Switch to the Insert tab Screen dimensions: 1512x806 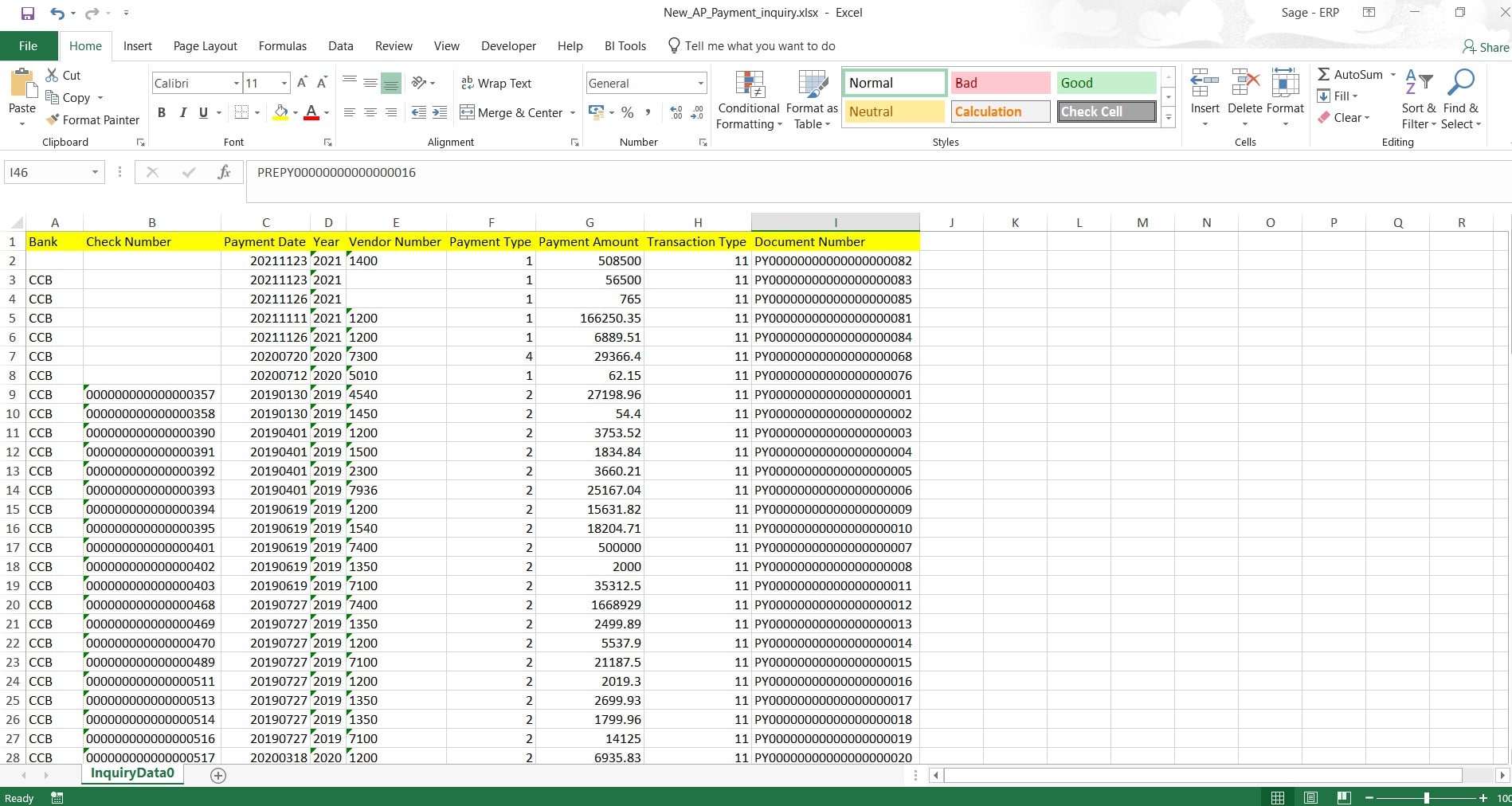137,45
